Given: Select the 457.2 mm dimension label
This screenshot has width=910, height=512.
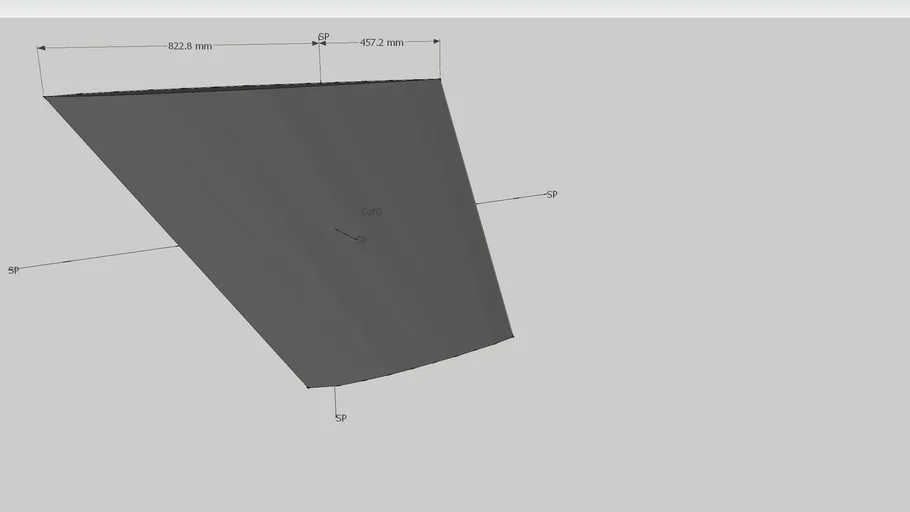Looking at the screenshot, I should pos(381,42).
